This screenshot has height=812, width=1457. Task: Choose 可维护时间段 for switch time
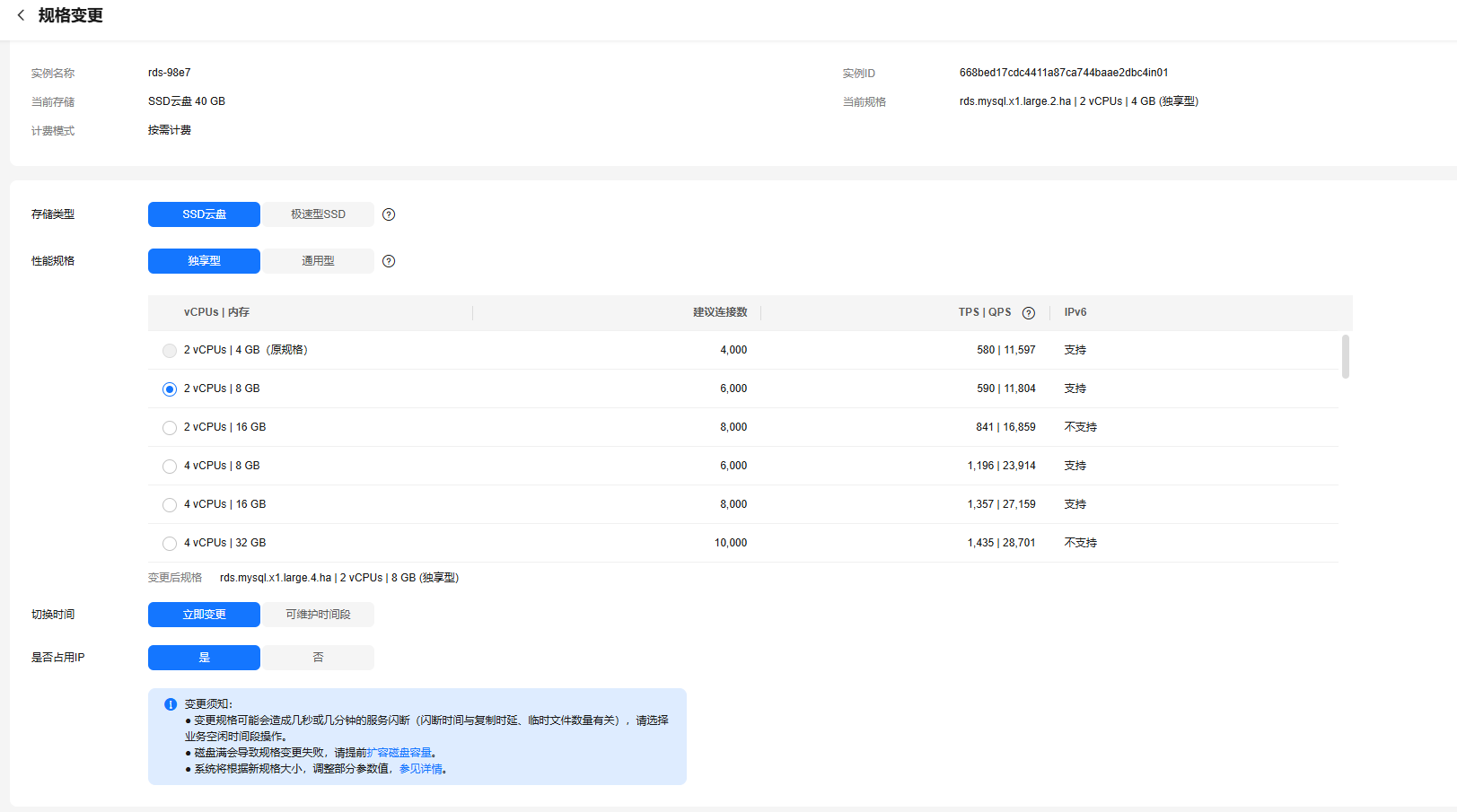click(x=318, y=615)
